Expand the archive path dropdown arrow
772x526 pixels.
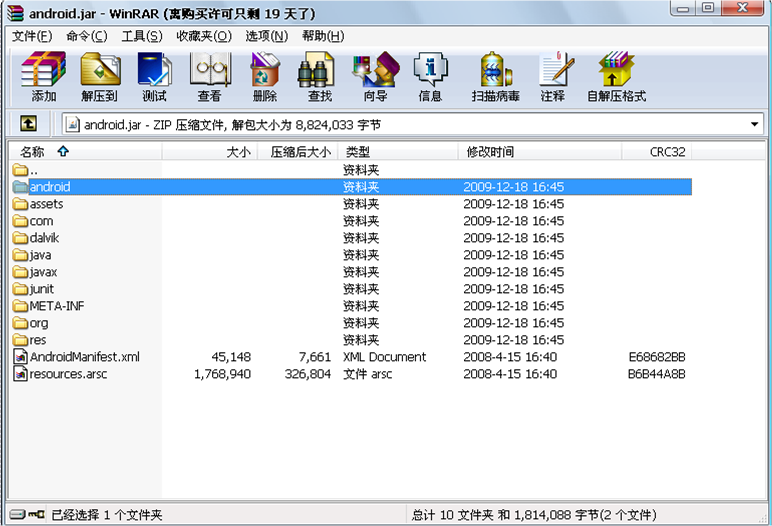(x=754, y=124)
